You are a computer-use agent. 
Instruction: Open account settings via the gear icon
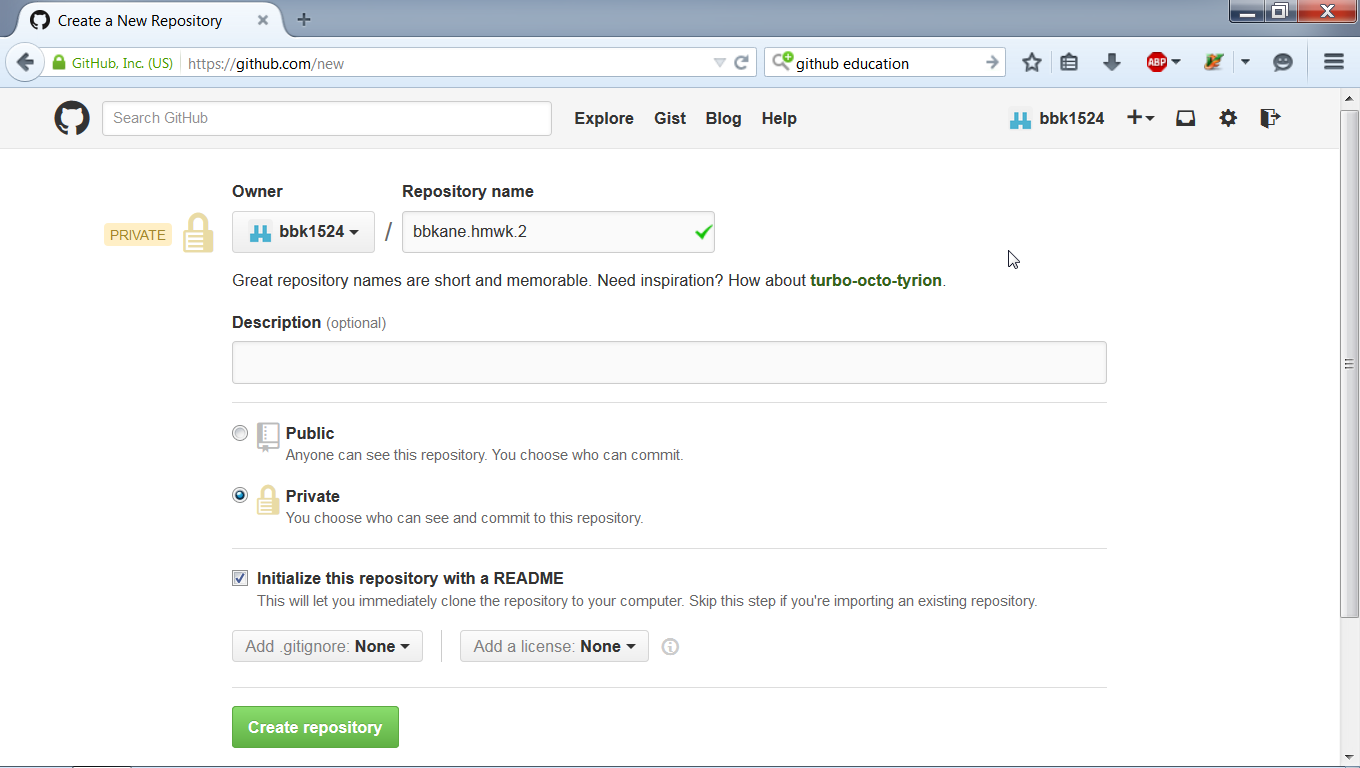[x=1228, y=117]
